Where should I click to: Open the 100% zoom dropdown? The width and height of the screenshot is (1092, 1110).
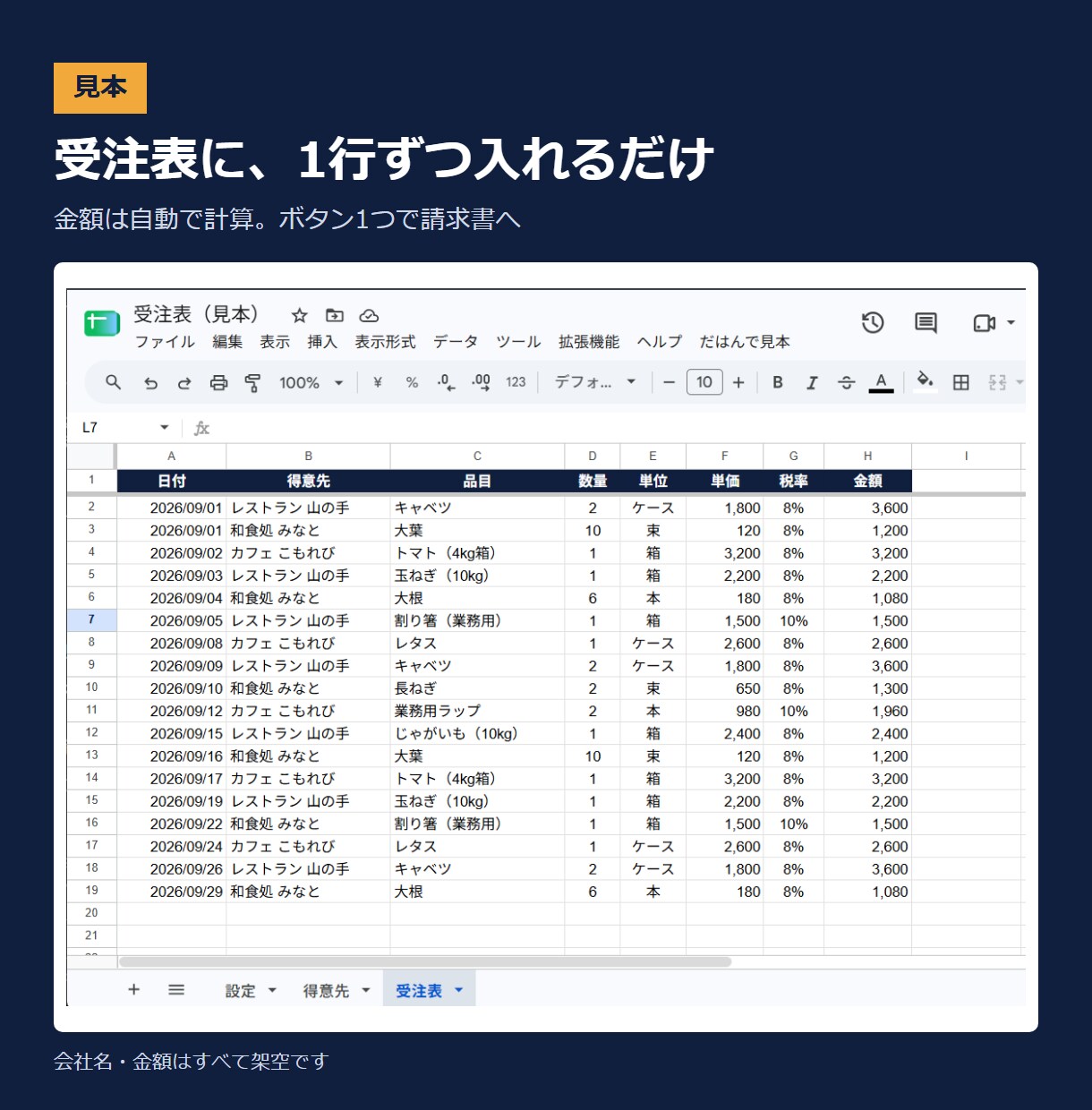click(x=311, y=383)
